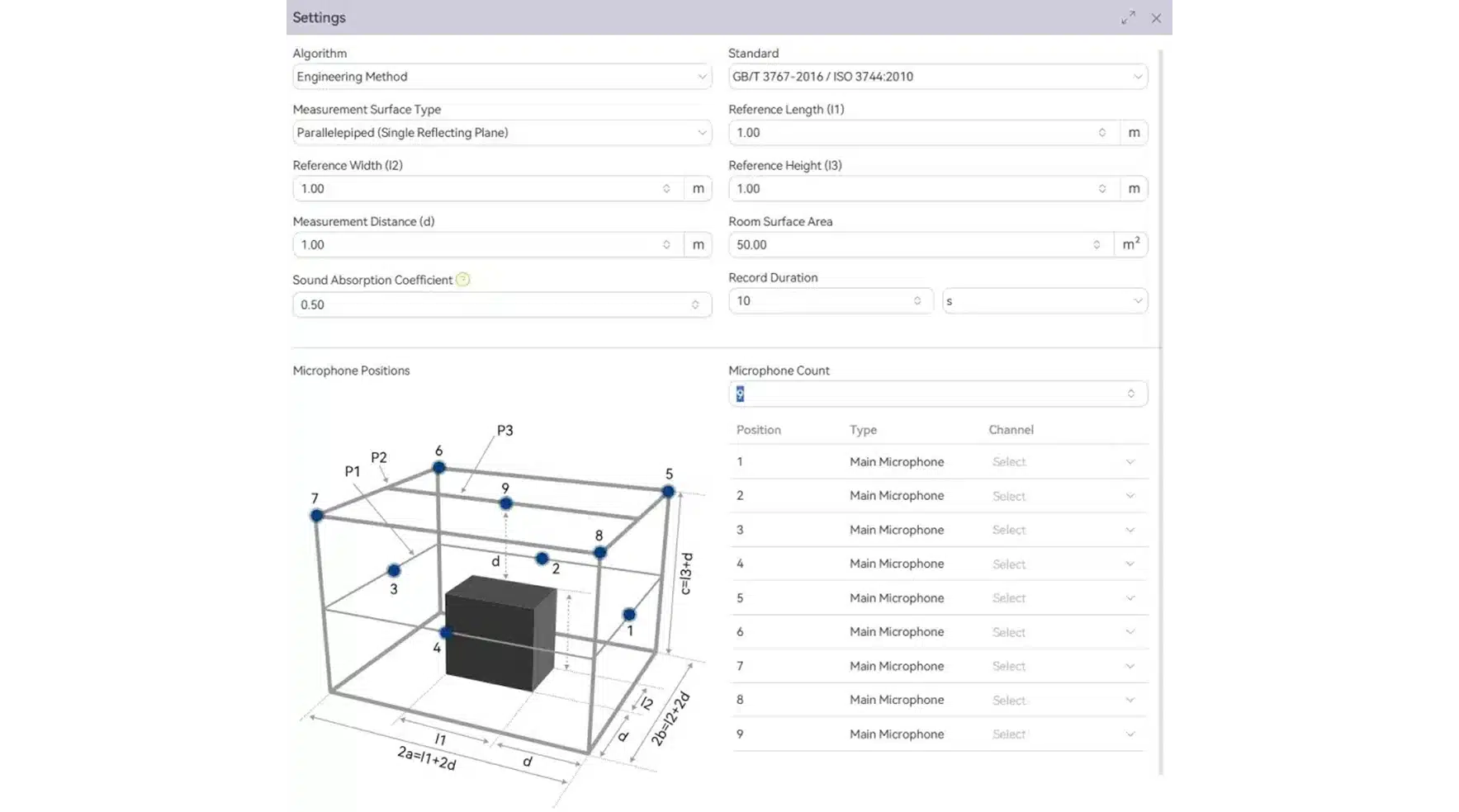Select channel for microphone position 1
The image size is (1459, 812).
click(x=1063, y=462)
